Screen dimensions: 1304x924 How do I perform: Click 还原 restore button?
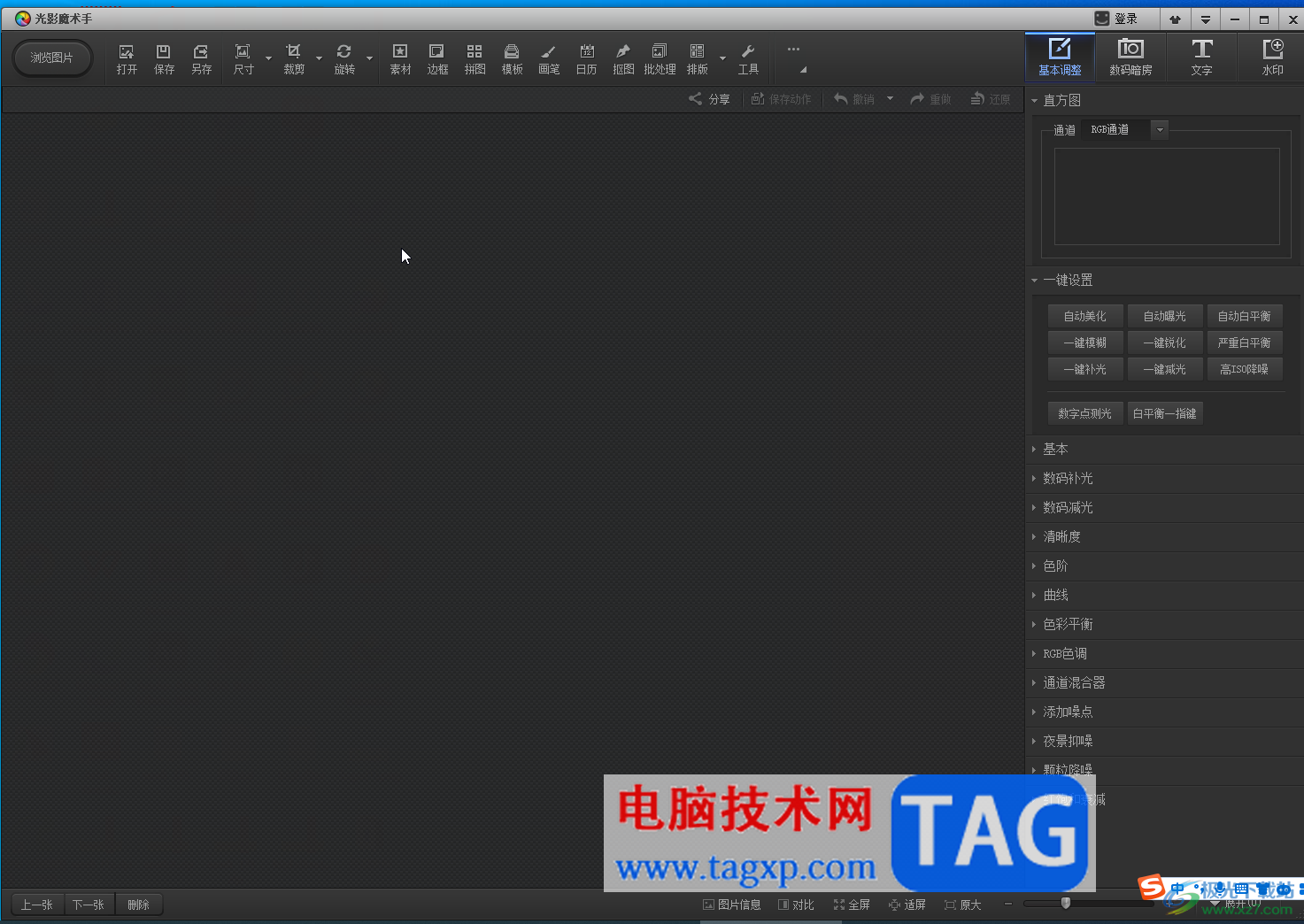tap(990, 99)
